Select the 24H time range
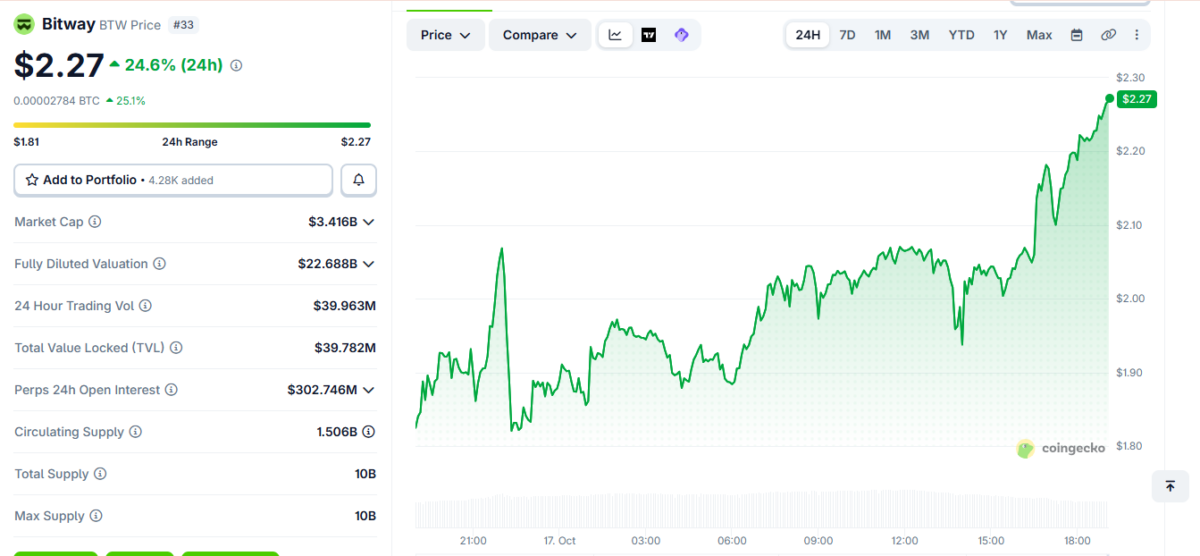 [x=808, y=35]
